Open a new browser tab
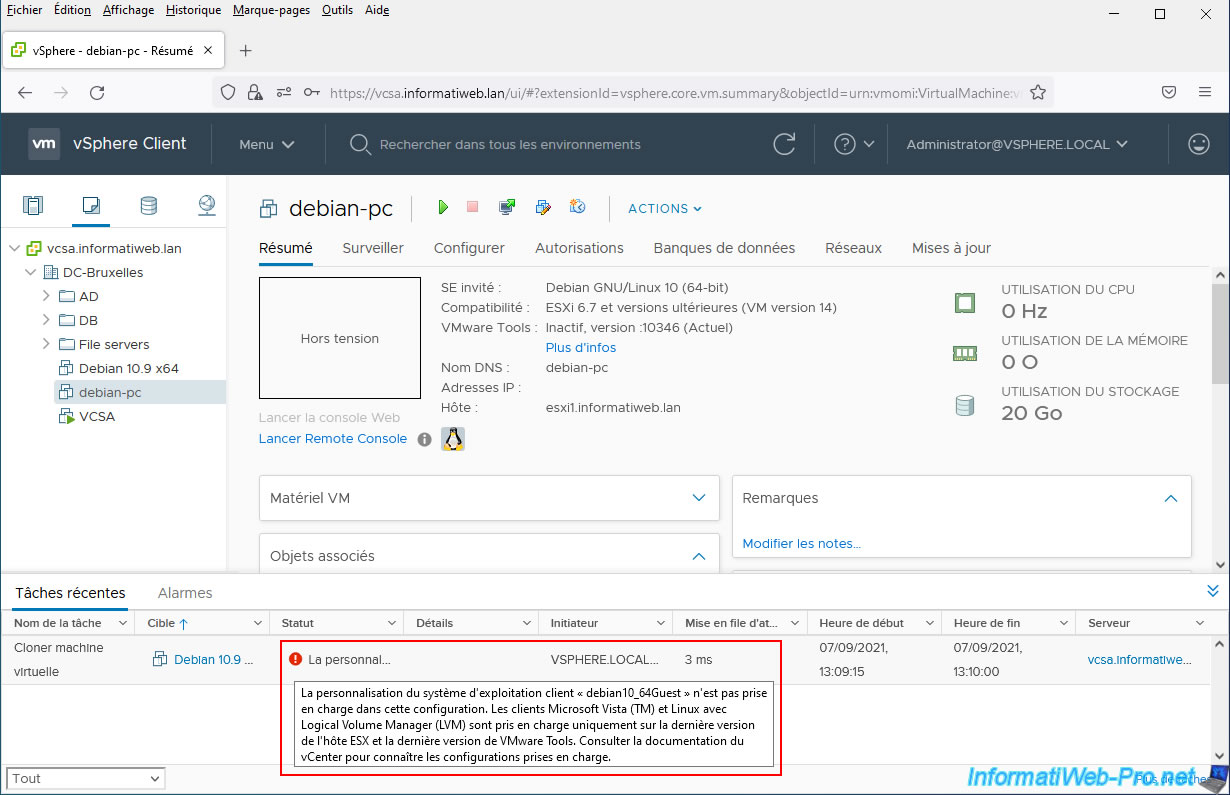Image resolution: width=1230 pixels, height=795 pixels. coord(246,50)
